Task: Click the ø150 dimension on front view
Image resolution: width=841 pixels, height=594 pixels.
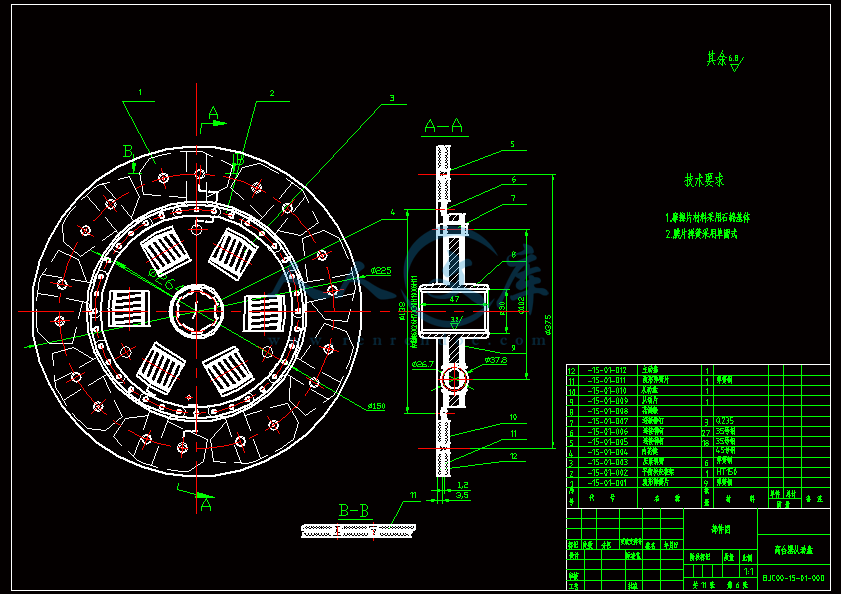Action: (x=376, y=406)
